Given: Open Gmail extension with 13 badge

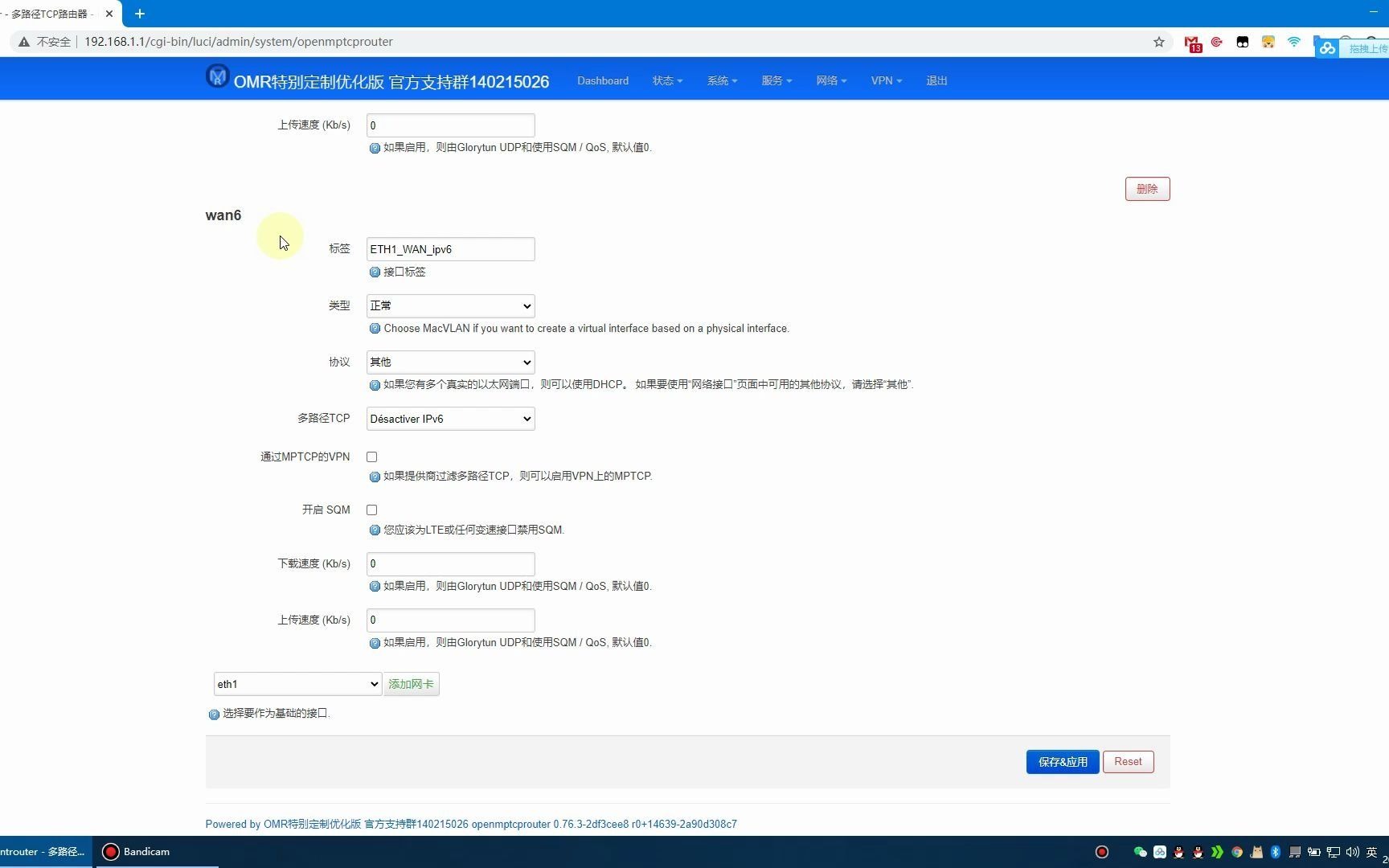Looking at the screenshot, I should coord(1193,43).
